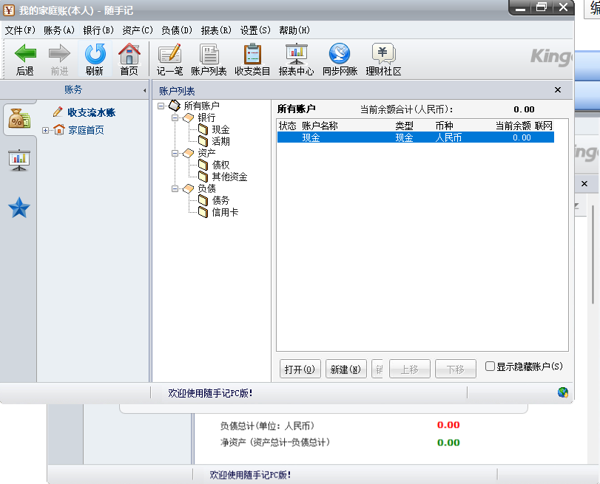Collapse the 所有账户 root tree node
Screen dimensions: 600x484
[161, 106]
